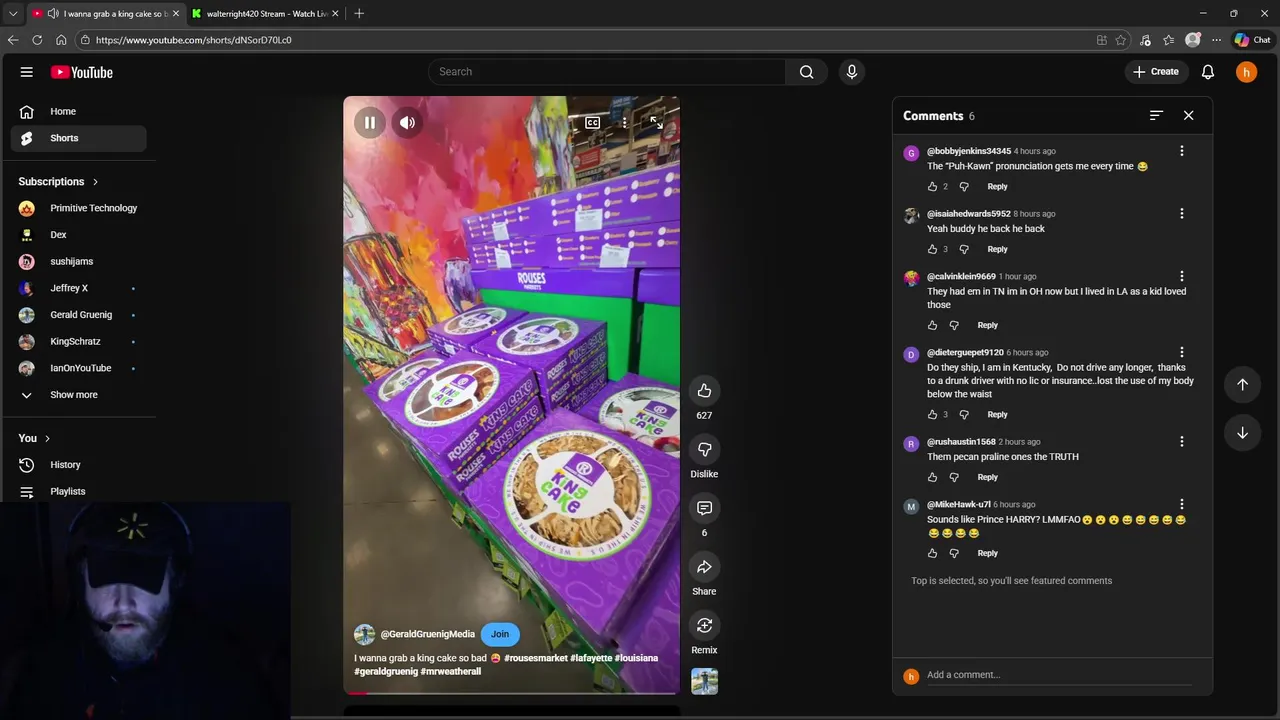Open the KingSchratz subscription
The height and width of the screenshot is (720, 1280).
(x=78, y=341)
